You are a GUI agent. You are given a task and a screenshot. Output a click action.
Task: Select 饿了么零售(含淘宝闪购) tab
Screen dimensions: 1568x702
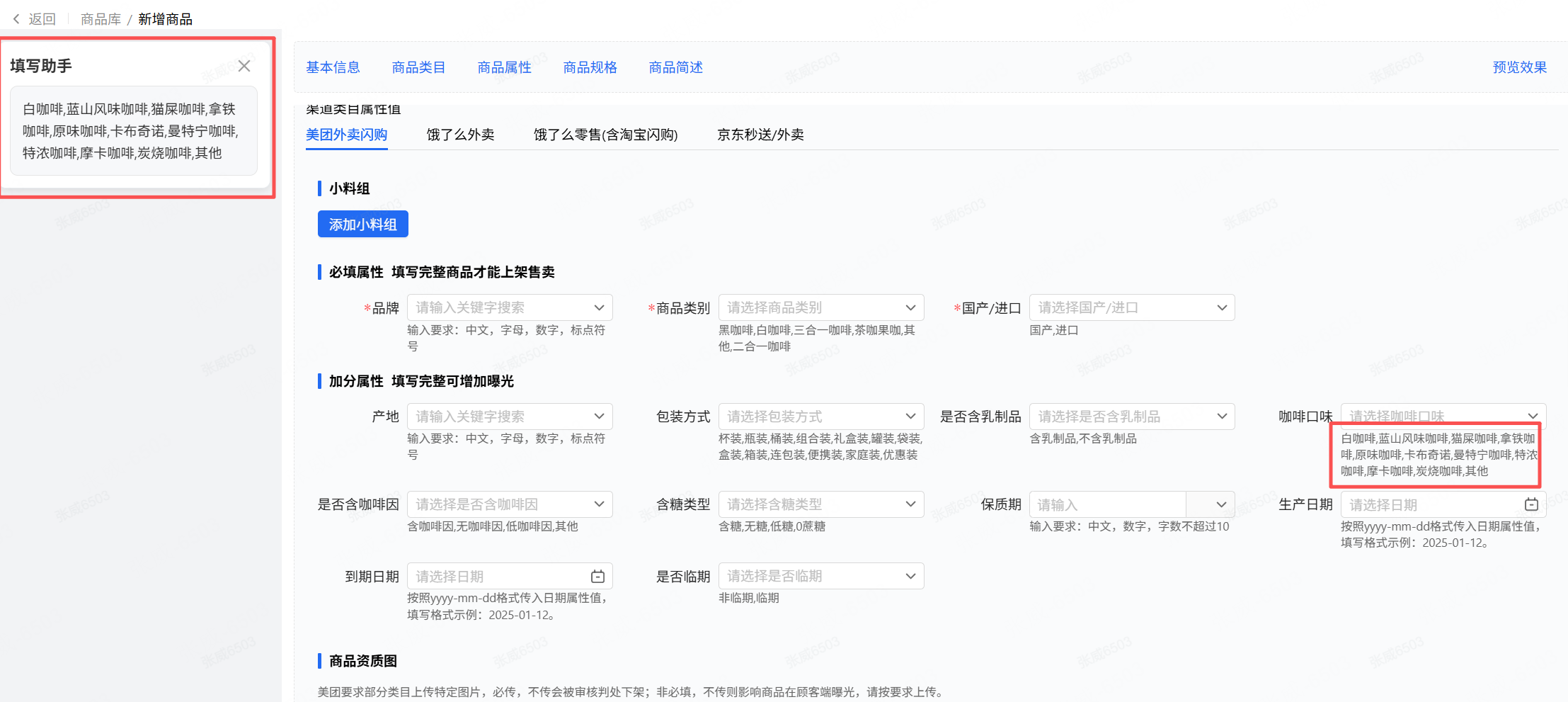[x=605, y=135]
